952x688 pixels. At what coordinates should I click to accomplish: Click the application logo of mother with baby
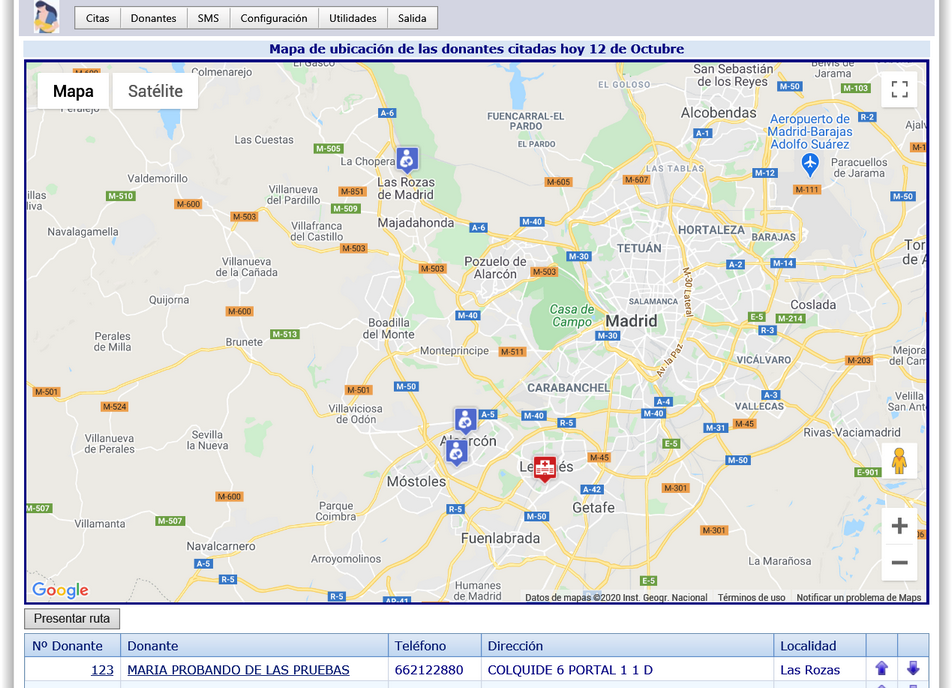46,17
